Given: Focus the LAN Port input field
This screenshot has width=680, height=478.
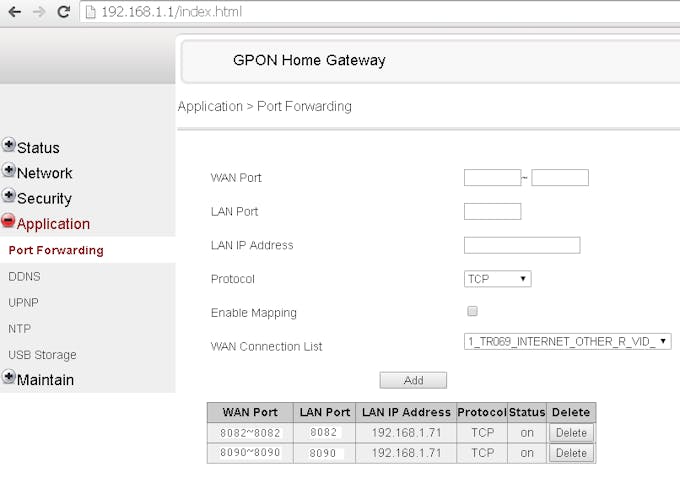Looking at the screenshot, I should (492, 211).
